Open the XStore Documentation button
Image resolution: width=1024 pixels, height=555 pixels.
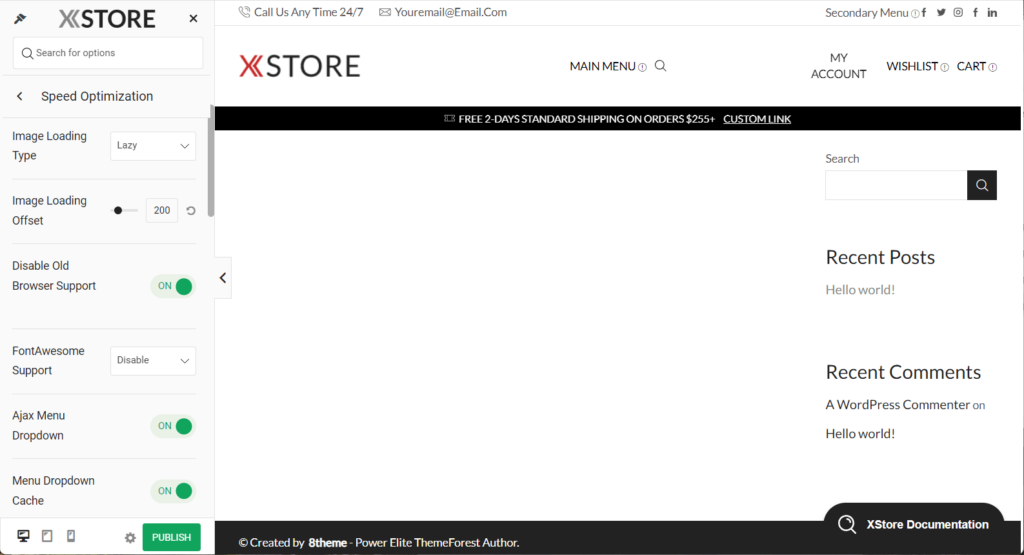point(914,524)
